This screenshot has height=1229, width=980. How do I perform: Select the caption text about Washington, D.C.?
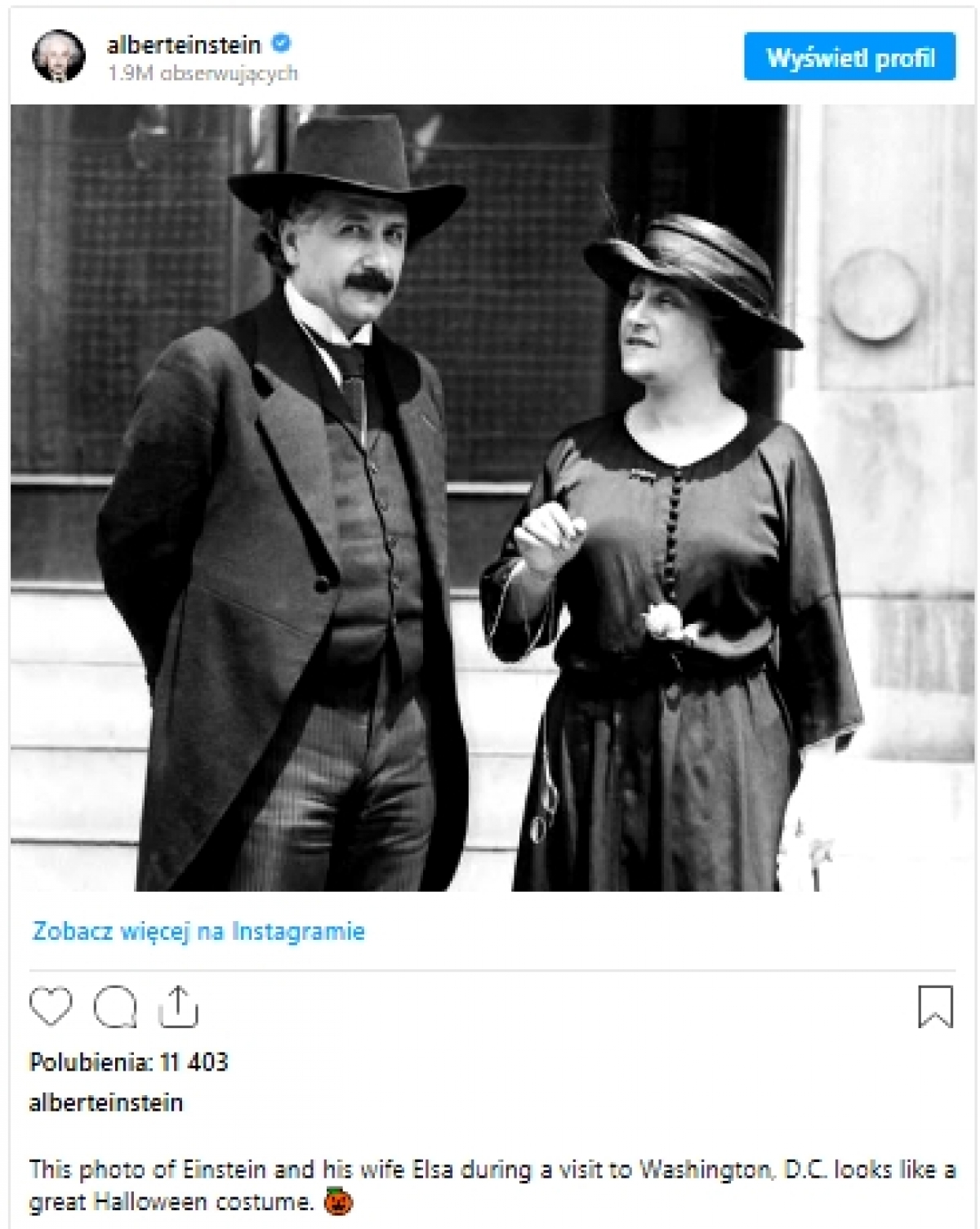(492, 1186)
